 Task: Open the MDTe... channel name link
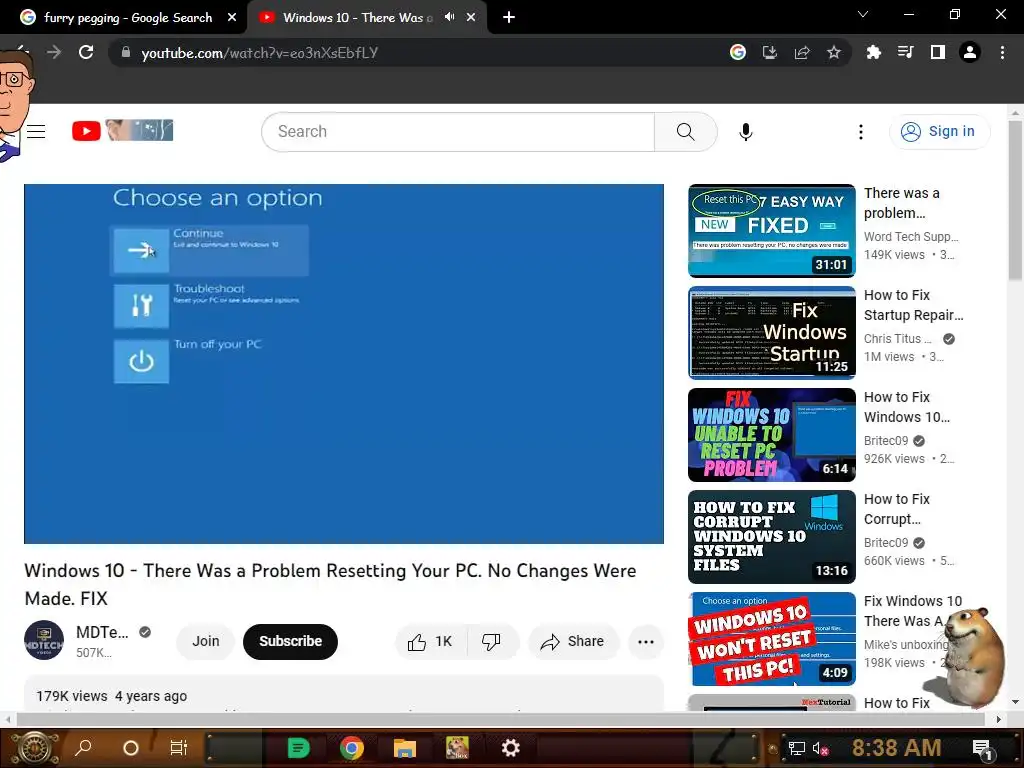point(102,632)
